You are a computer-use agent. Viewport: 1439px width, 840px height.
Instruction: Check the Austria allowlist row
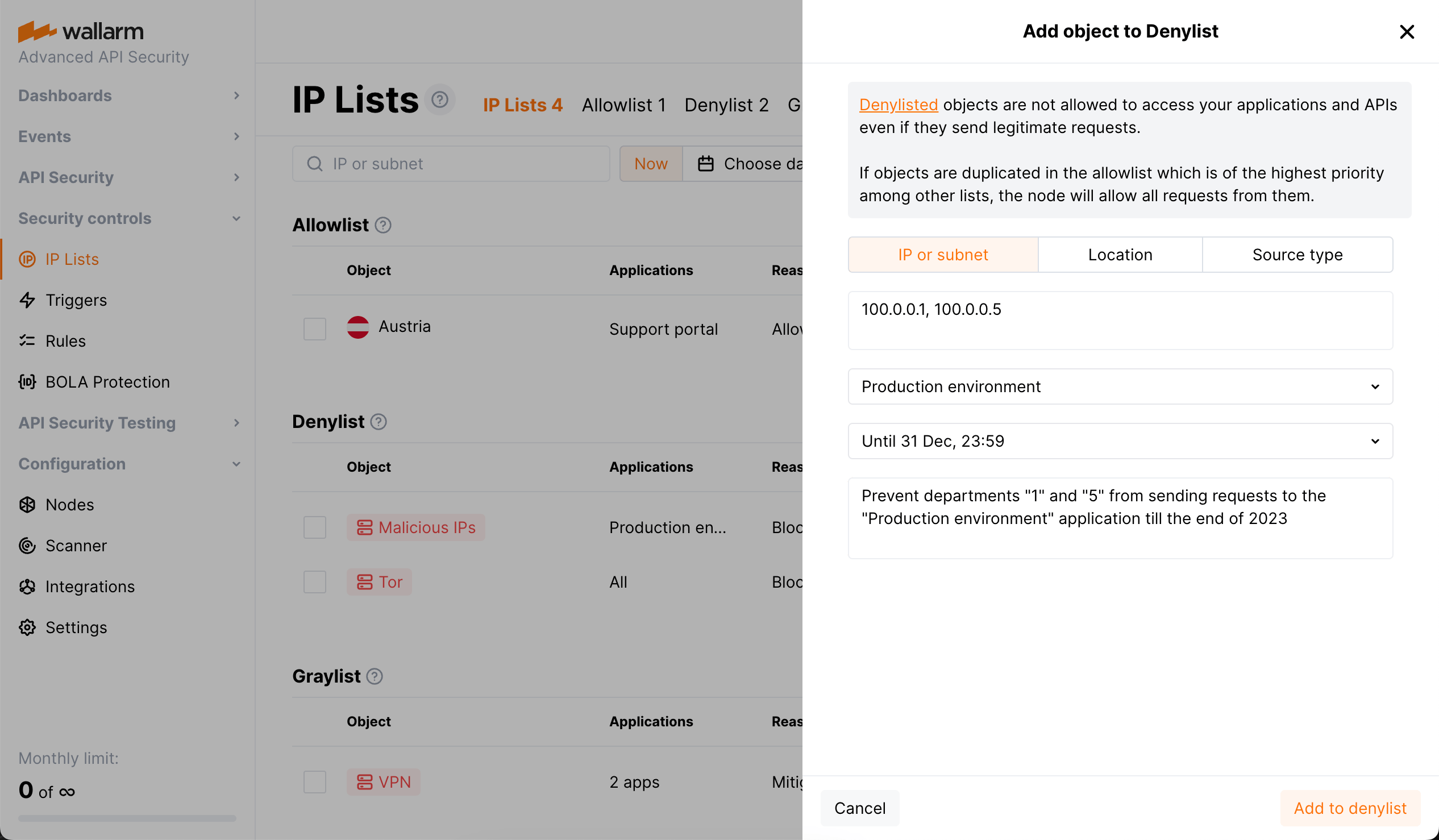(314, 328)
